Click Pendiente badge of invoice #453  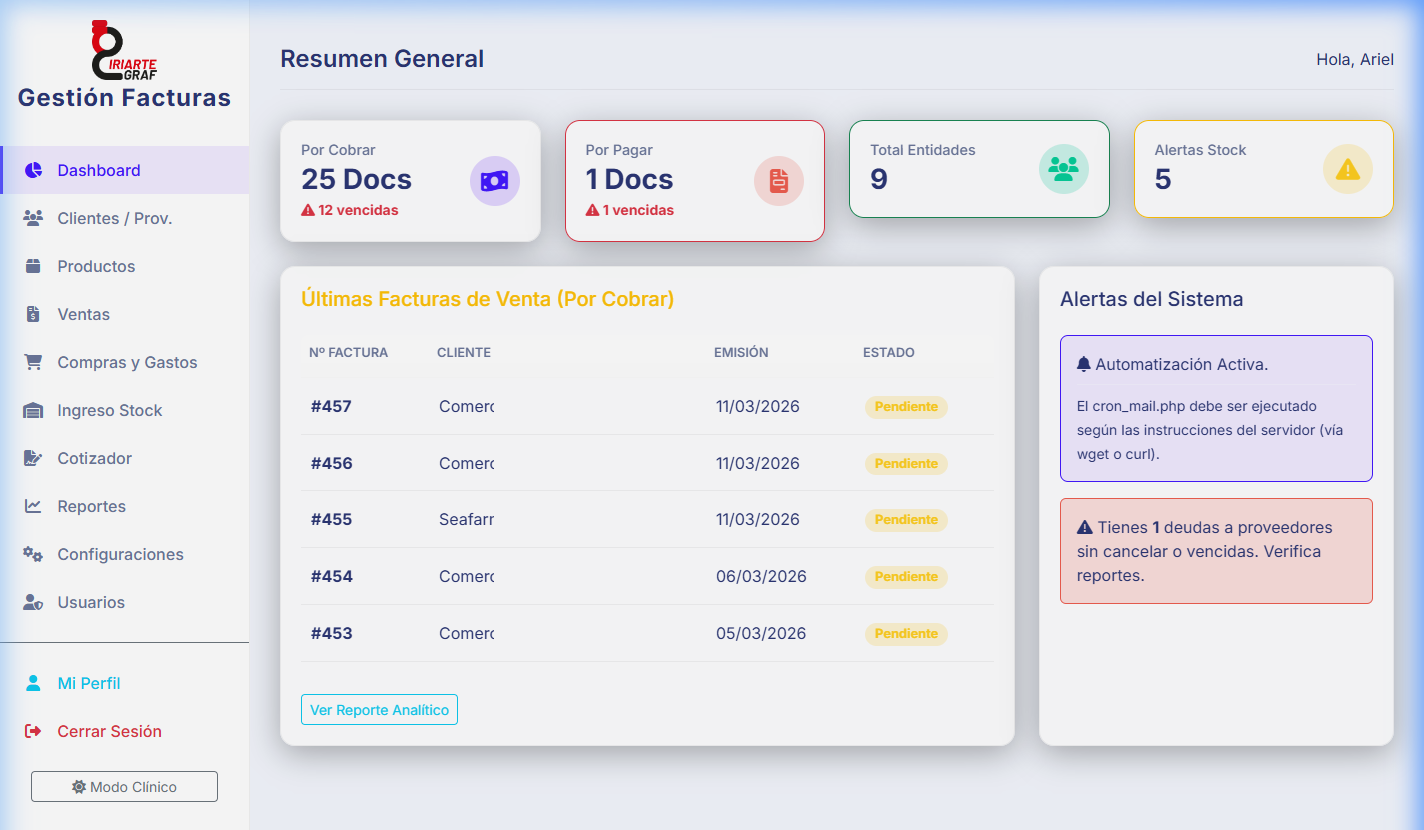click(x=906, y=634)
